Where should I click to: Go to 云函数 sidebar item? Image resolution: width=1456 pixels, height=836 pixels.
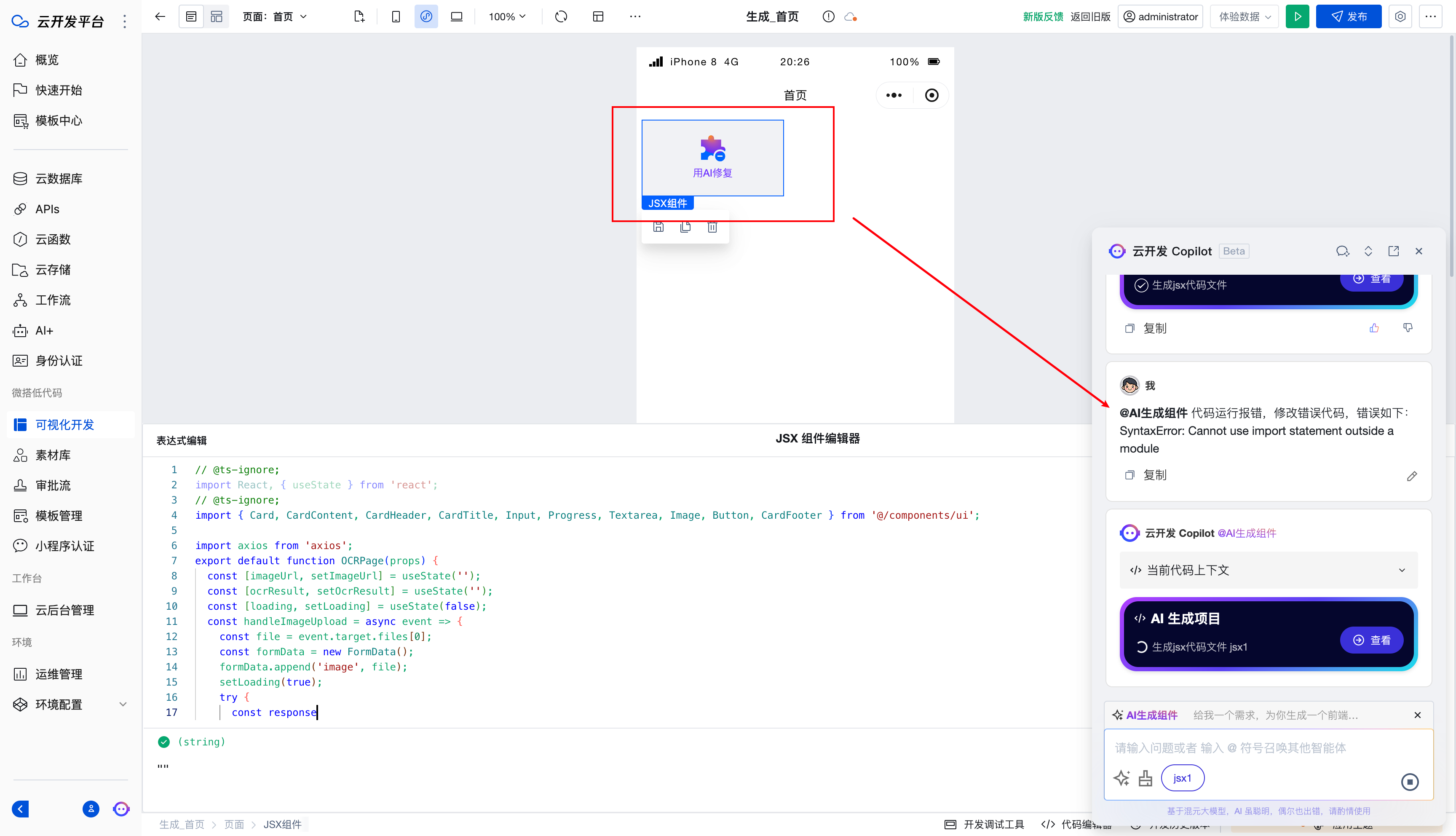[53, 239]
